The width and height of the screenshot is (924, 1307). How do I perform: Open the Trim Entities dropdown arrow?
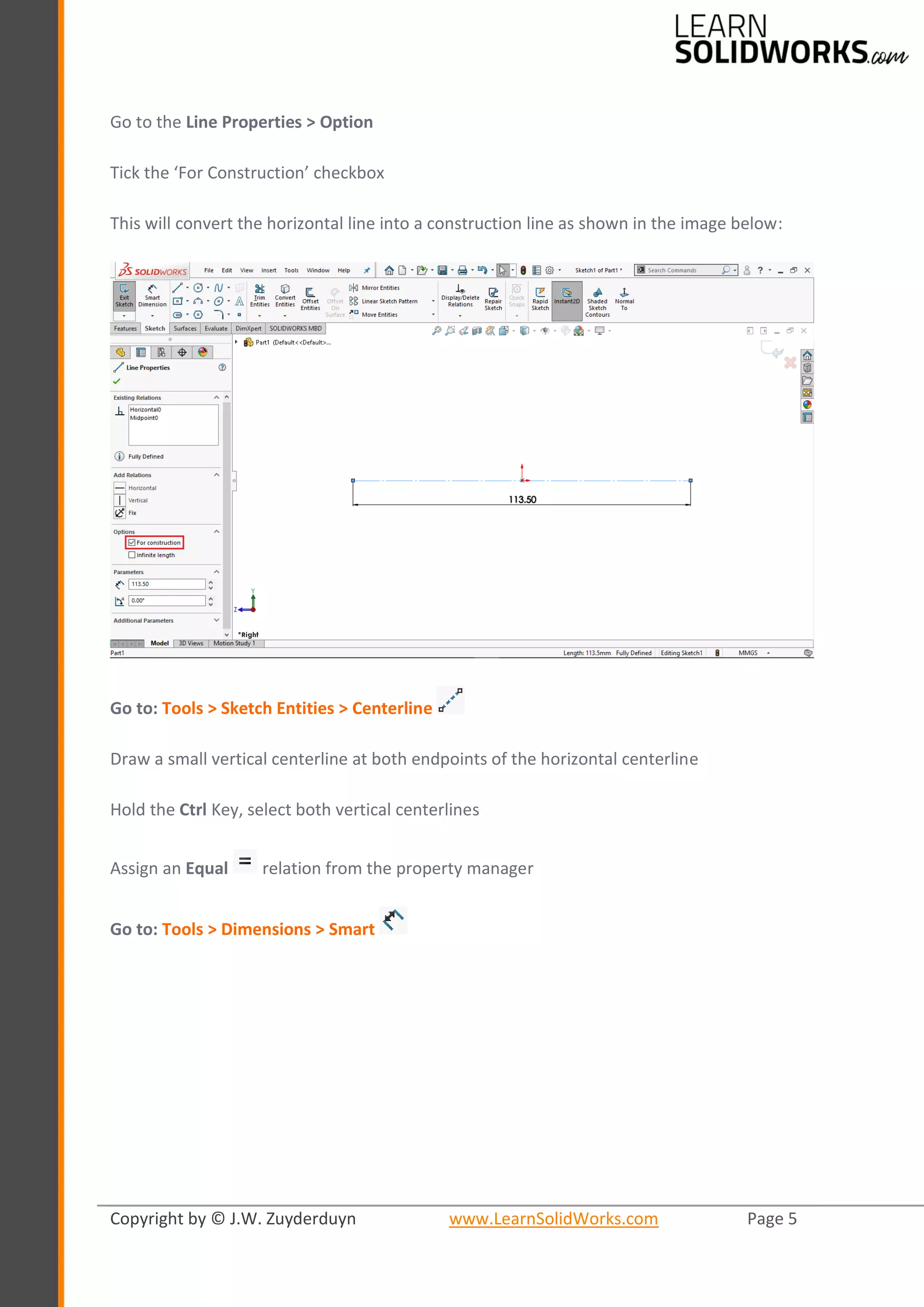pyautogui.click(x=259, y=315)
